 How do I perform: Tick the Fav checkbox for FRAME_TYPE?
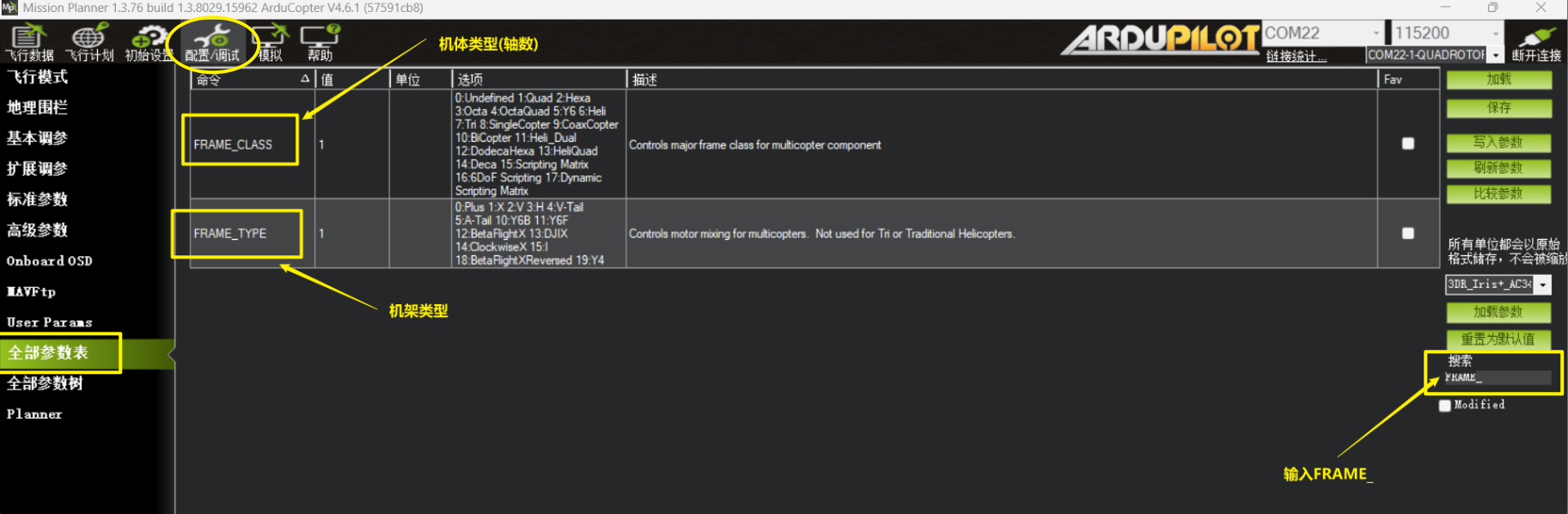pyautogui.click(x=1407, y=233)
